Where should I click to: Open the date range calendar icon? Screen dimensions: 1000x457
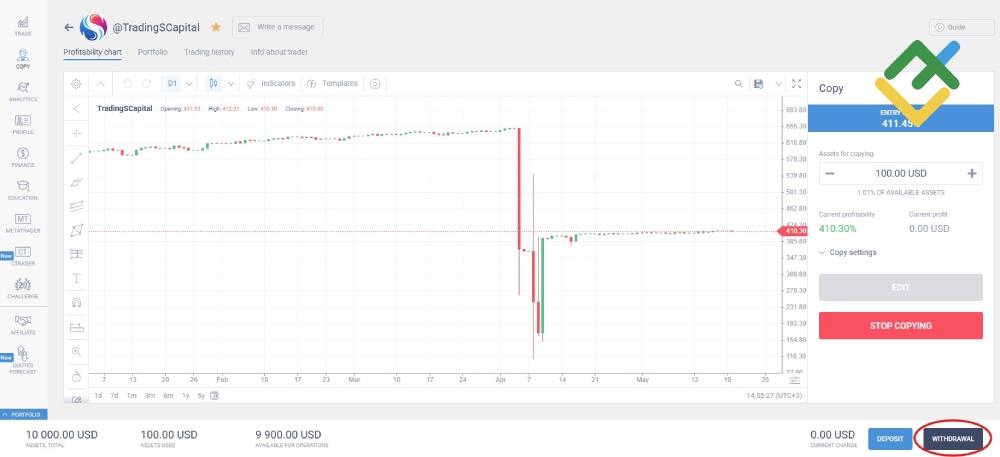coord(214,396)
